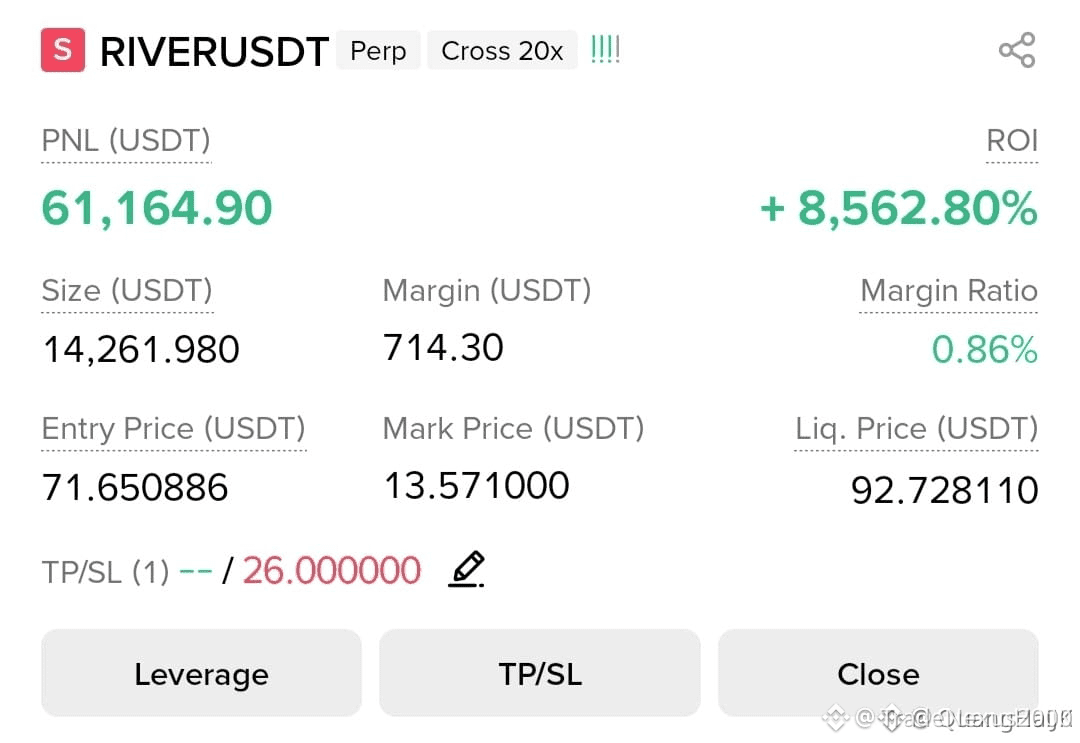This screenshot has height=743, width=1080.
Task: Open the Leverage button
Action: 201,673
